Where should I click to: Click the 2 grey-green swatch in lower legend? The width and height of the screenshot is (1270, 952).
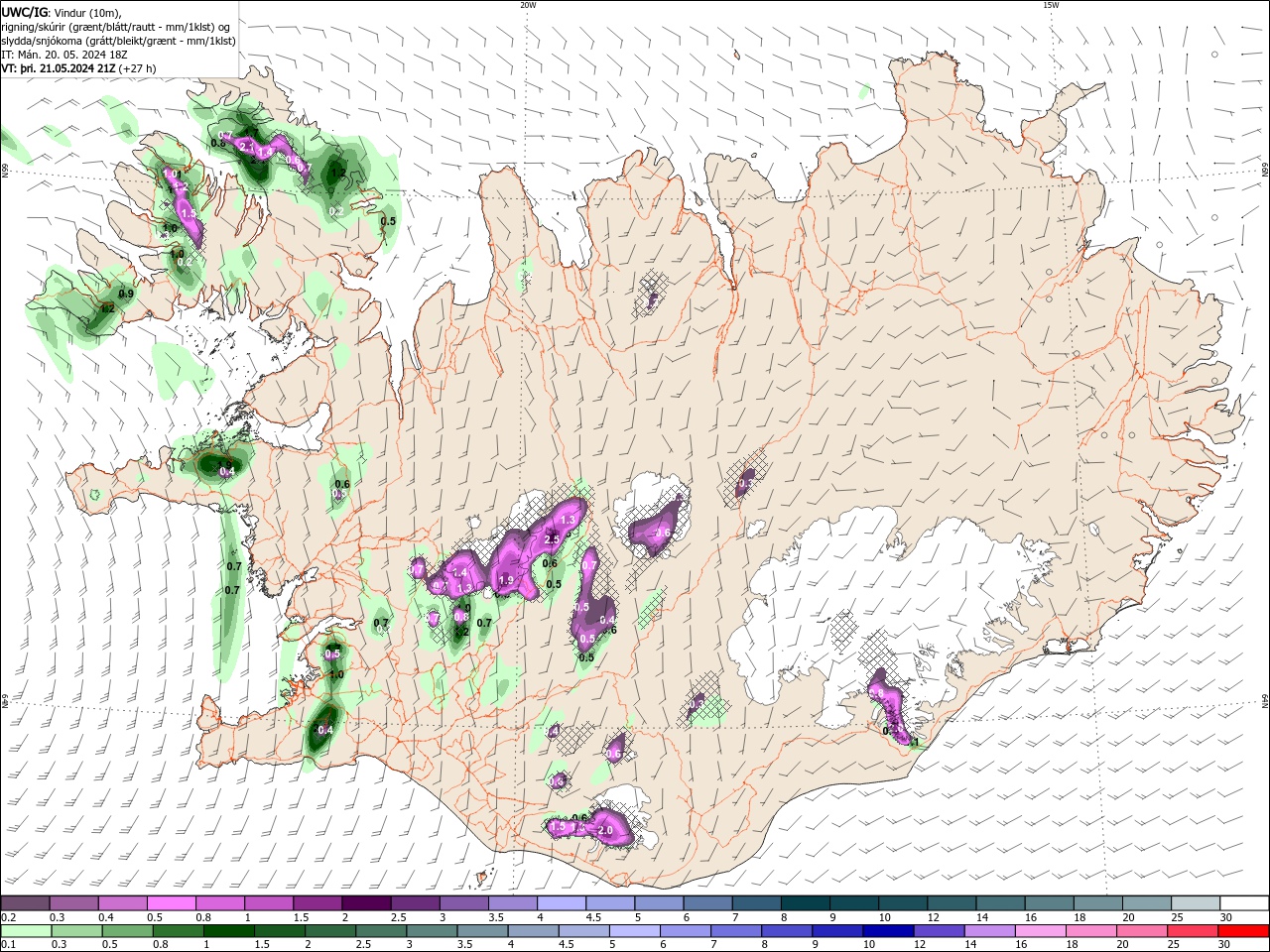330,931
